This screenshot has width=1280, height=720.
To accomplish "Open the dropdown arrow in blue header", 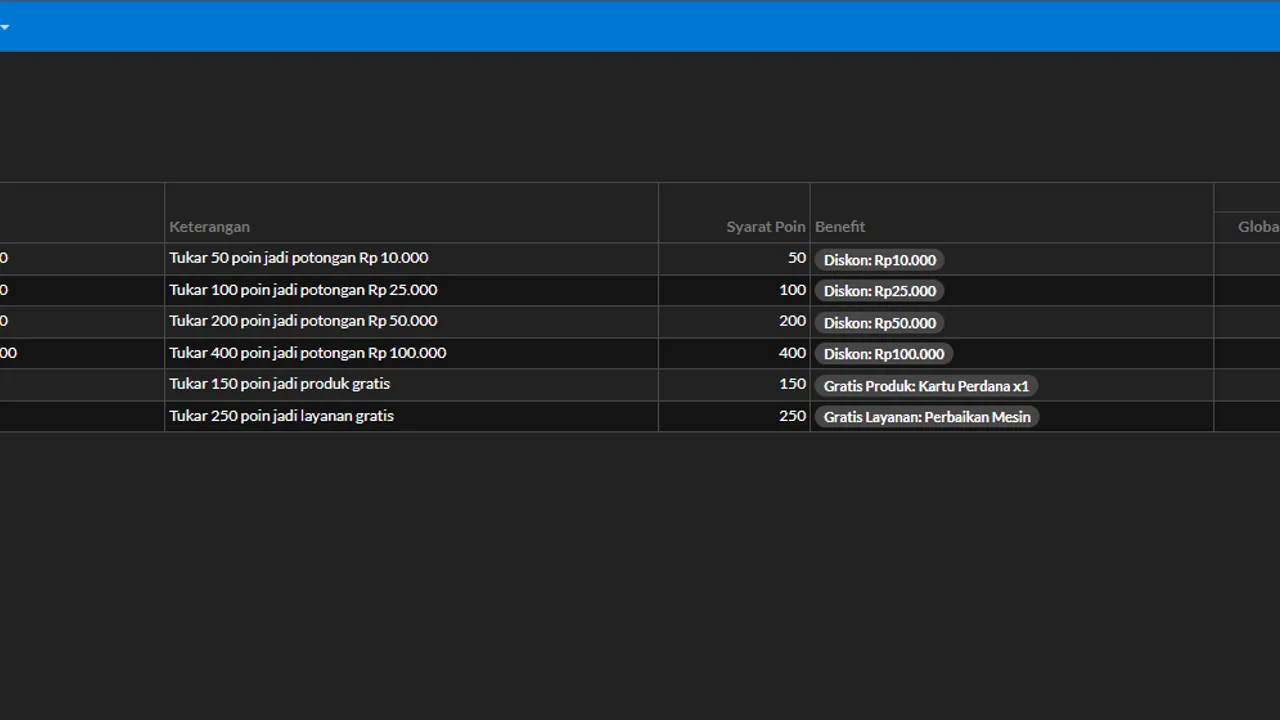I will pos(5,28).
